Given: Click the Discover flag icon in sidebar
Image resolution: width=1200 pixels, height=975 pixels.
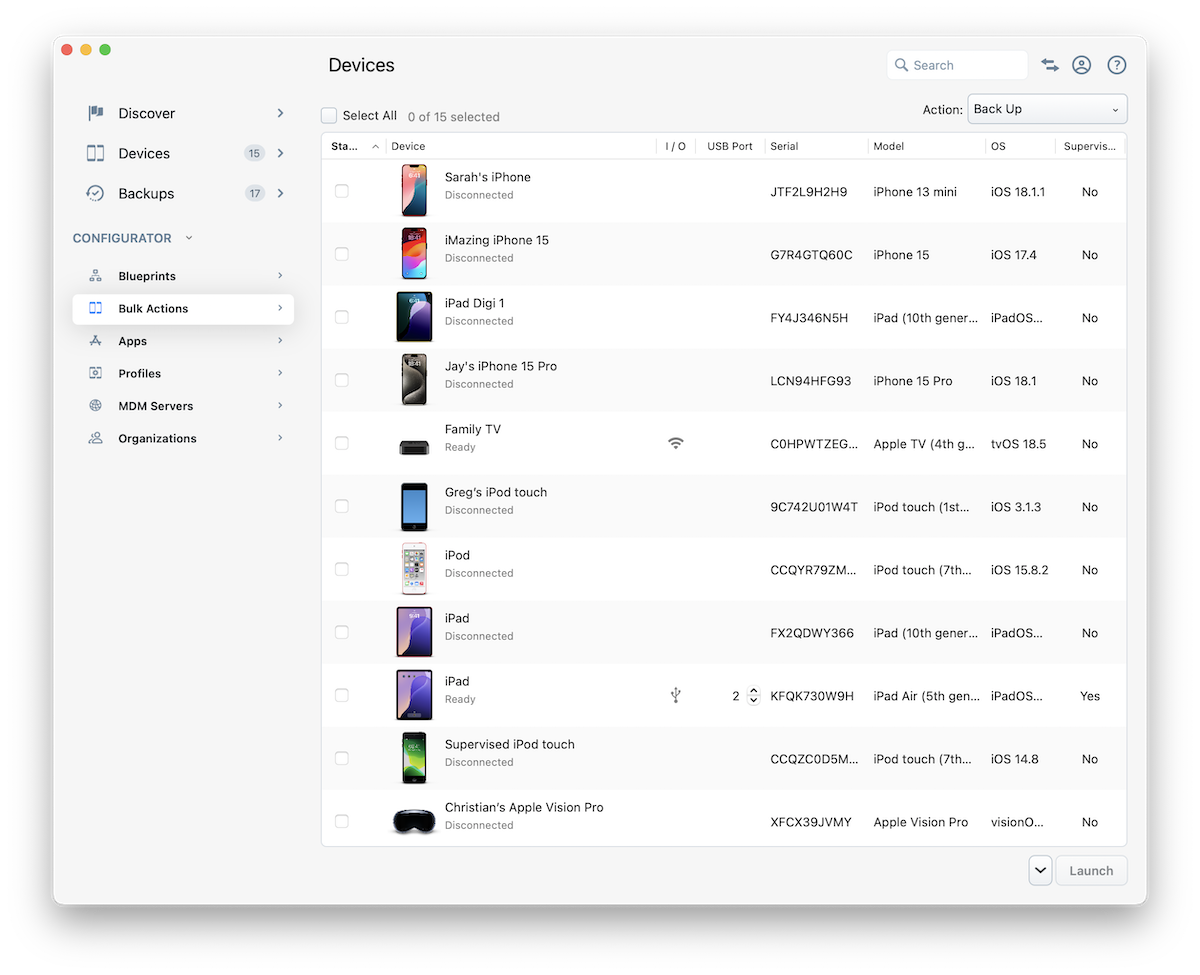Looking at the screenshot, I should [x=96, y=113].
